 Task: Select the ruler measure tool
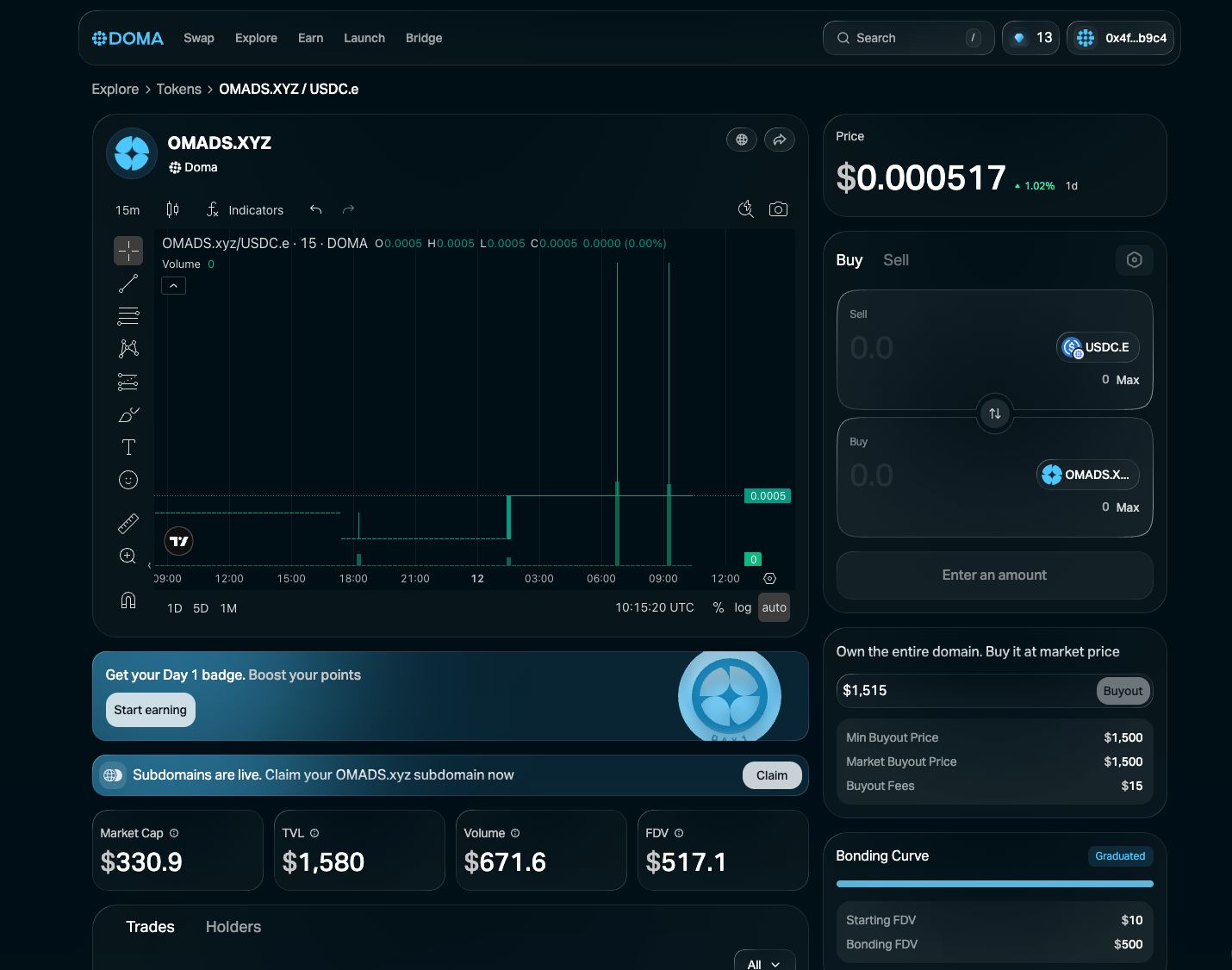(x=128, y=523)
